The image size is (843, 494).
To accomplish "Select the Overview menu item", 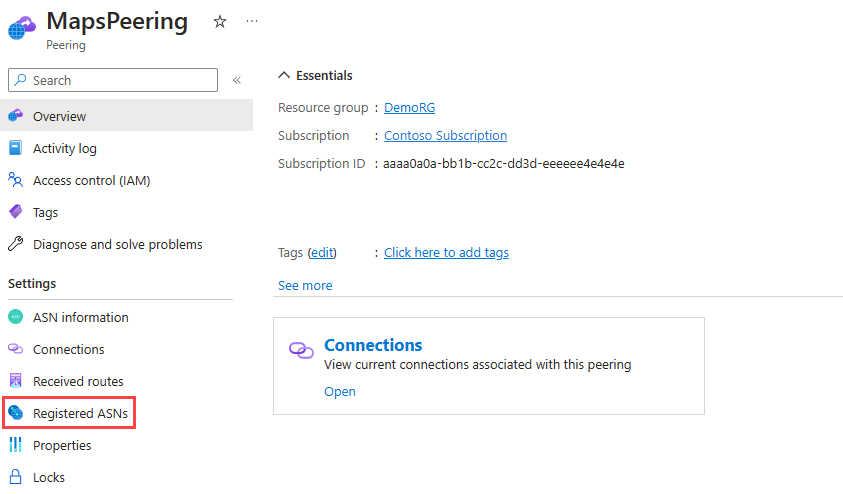I will (x=126, y=116).
